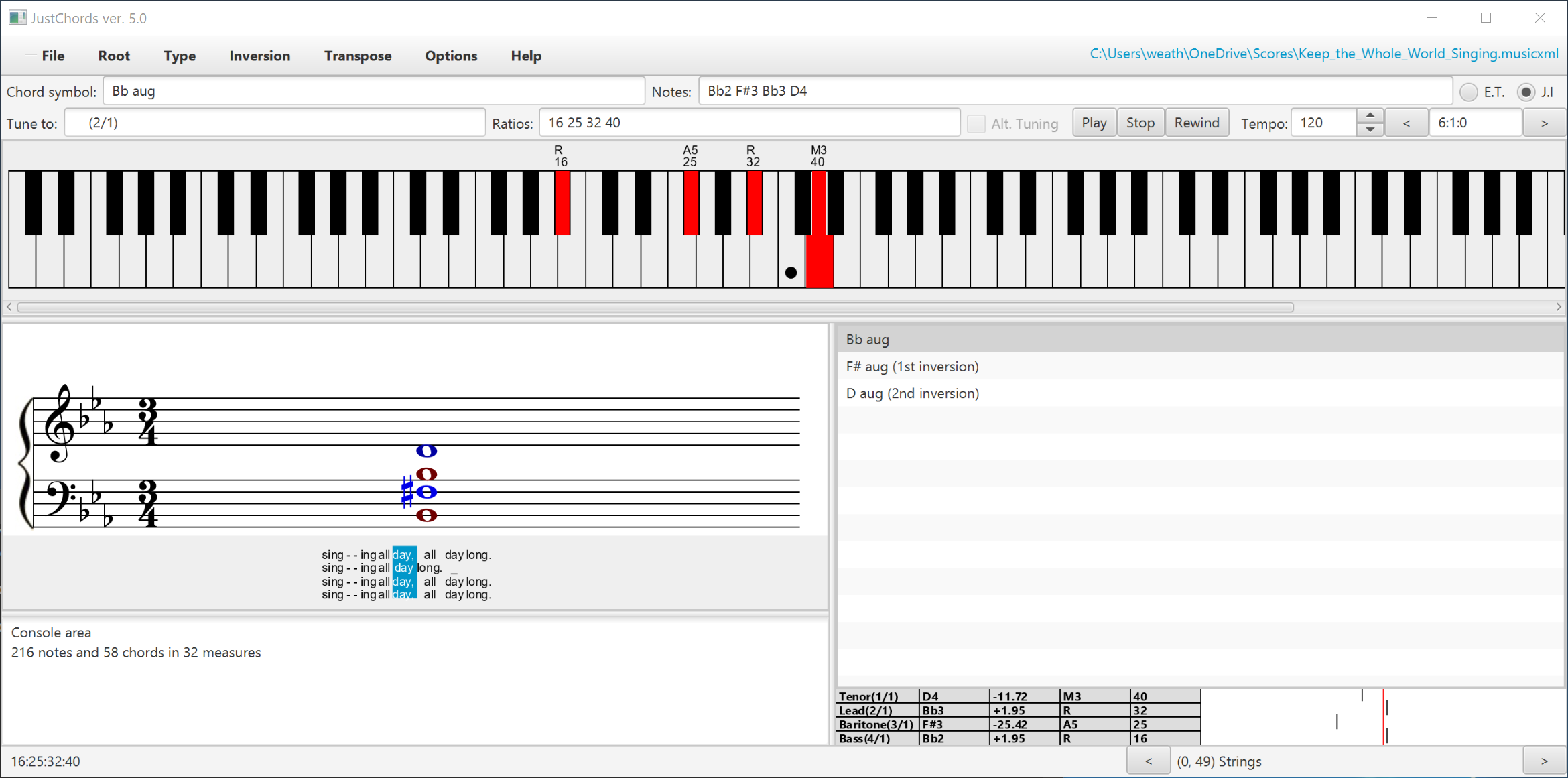Click the sharp-marked F# note on bass staff

click(426, 493)
